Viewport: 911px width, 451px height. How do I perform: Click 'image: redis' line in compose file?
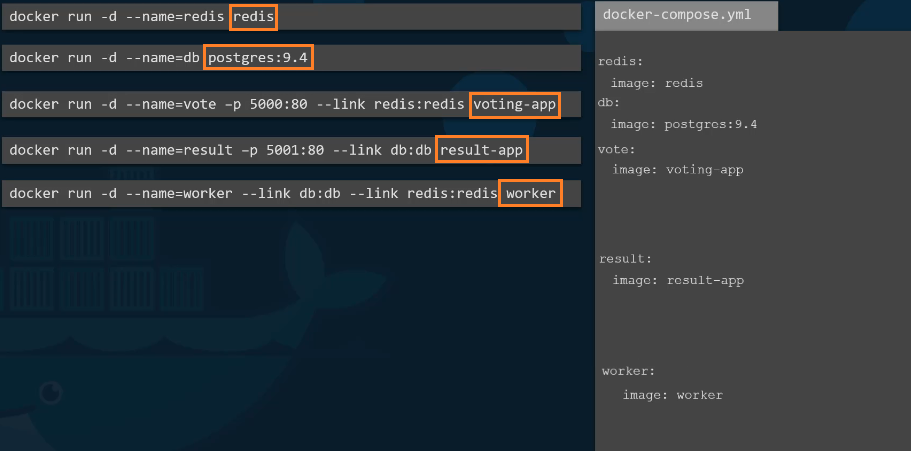pos(657,83)
